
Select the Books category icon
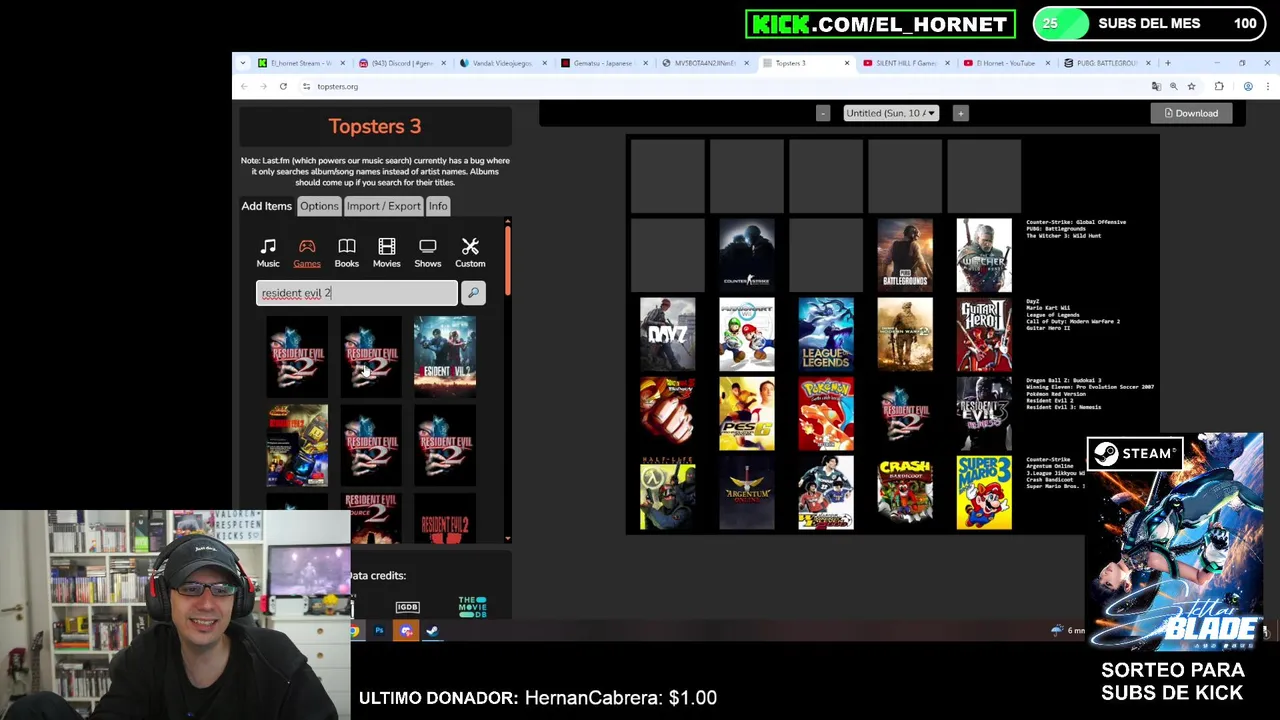(x=347, y=253)
